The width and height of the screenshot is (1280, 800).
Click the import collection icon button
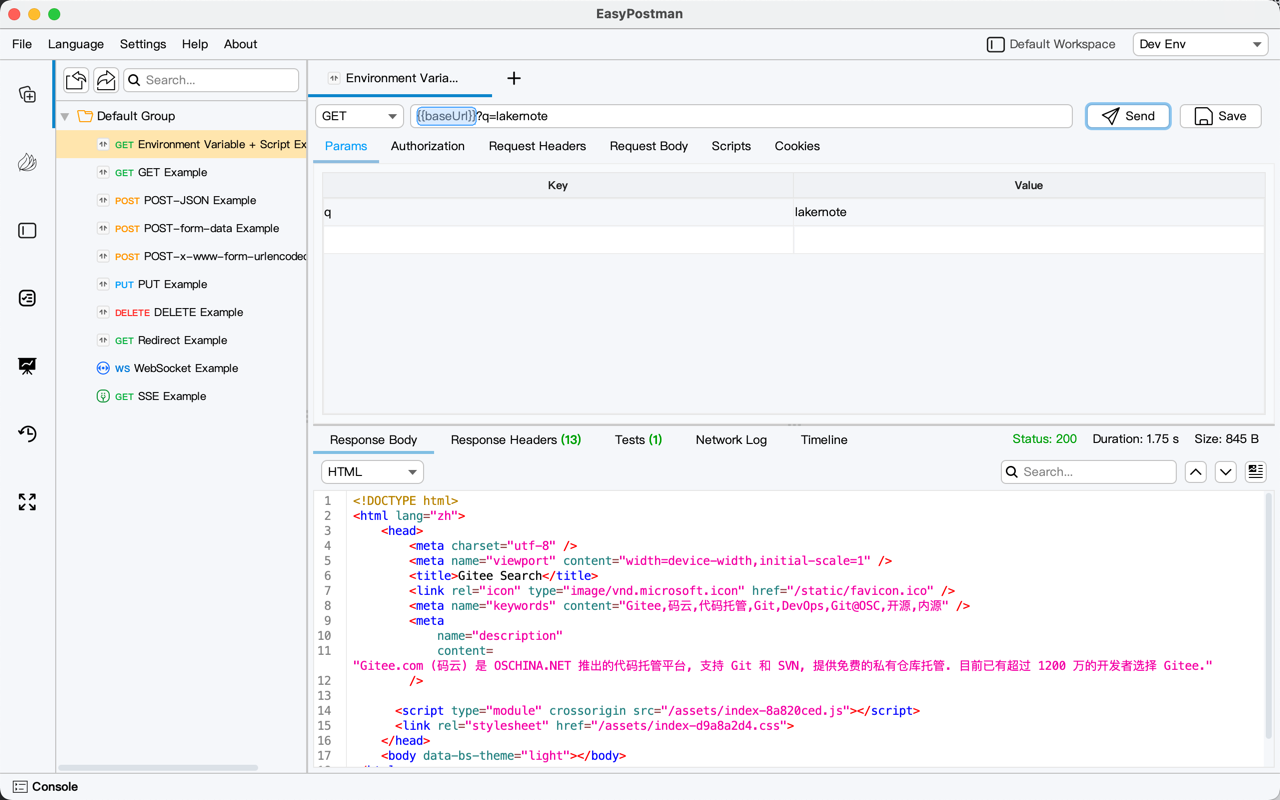[76, 80]
